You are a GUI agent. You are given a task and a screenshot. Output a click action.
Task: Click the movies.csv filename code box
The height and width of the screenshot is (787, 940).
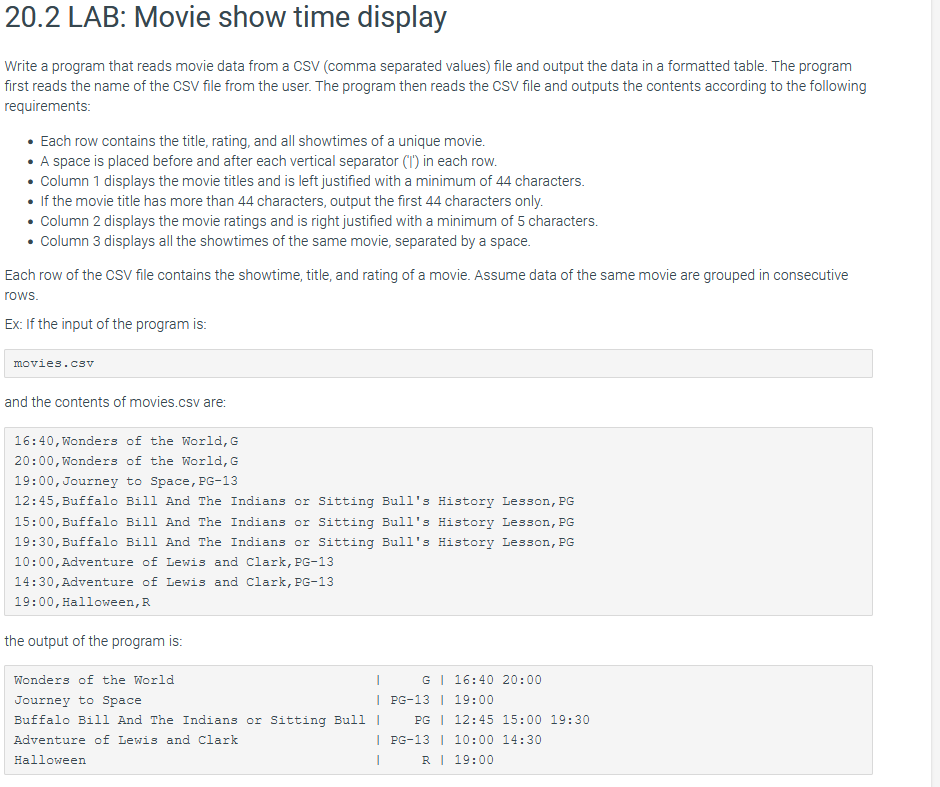440,363
